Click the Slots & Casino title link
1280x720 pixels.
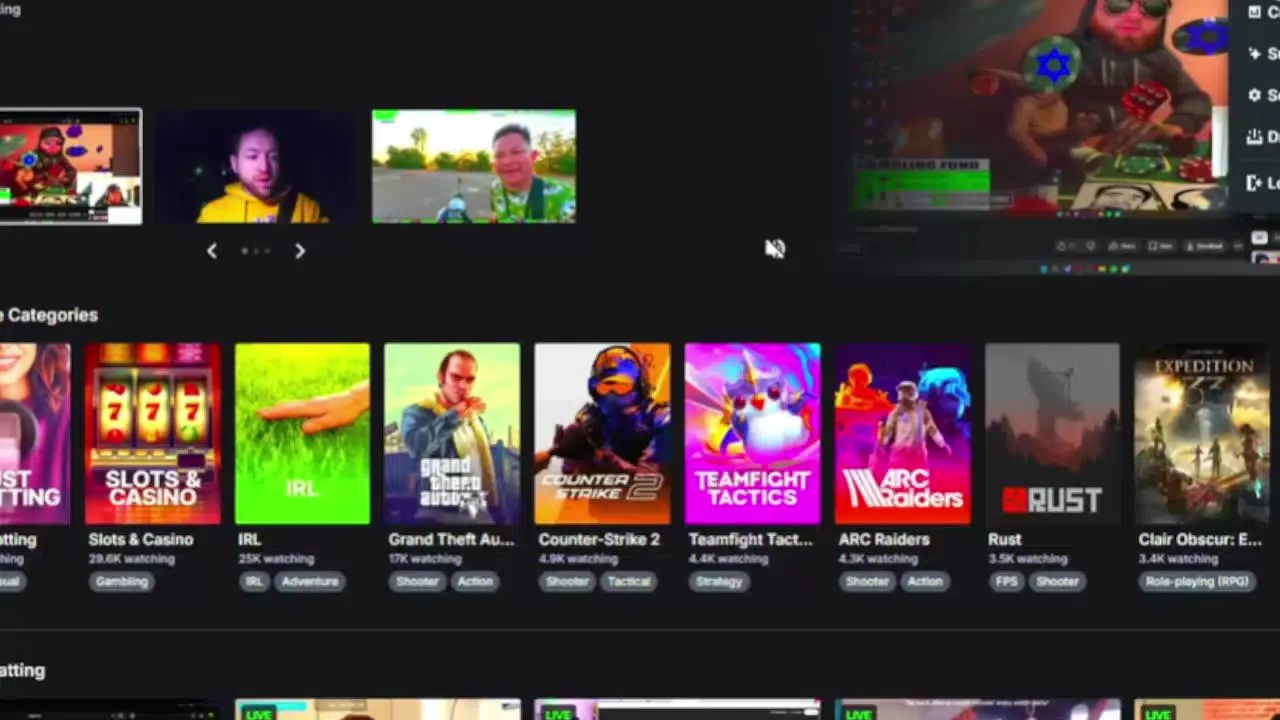coord(141,539)
